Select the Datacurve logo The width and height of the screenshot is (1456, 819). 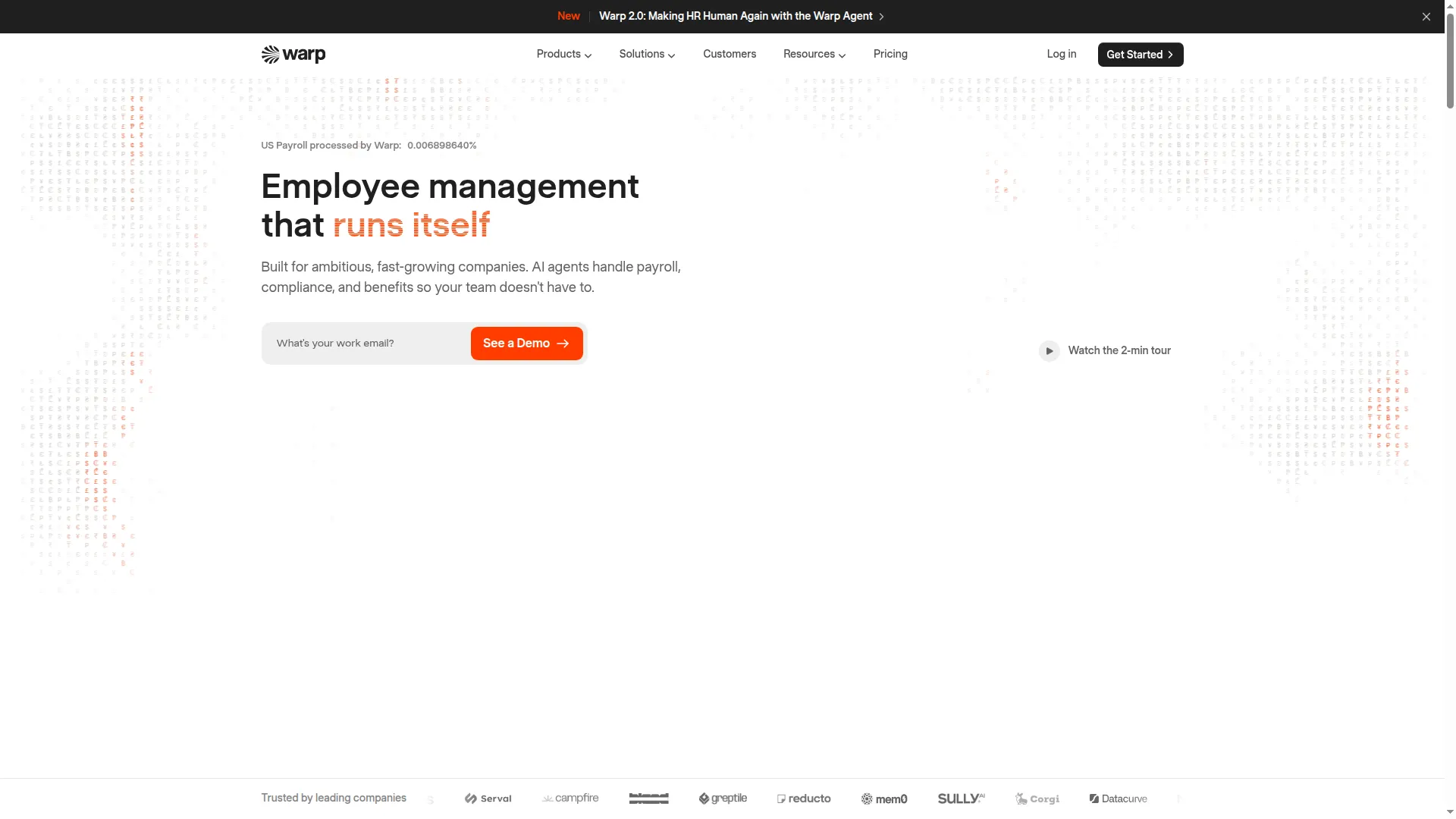1119,799
